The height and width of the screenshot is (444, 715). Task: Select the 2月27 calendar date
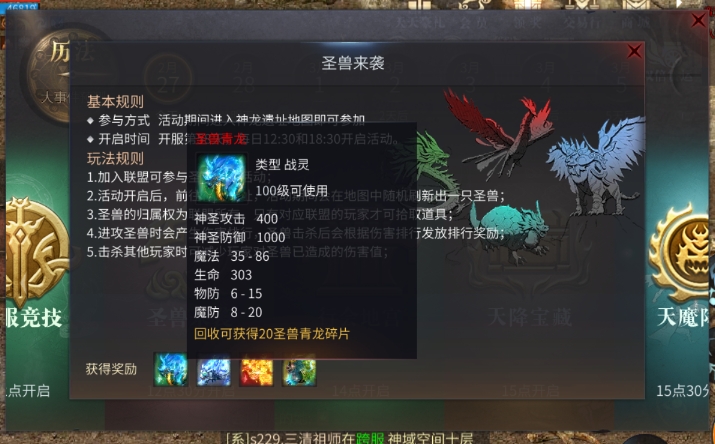point(168,78)
